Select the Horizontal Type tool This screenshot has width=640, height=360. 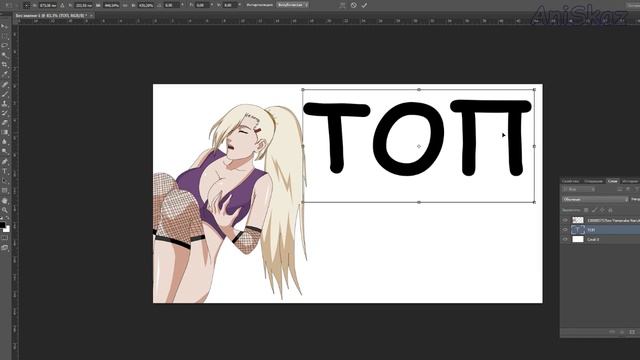pyautogui.click(x=4, y=171)
